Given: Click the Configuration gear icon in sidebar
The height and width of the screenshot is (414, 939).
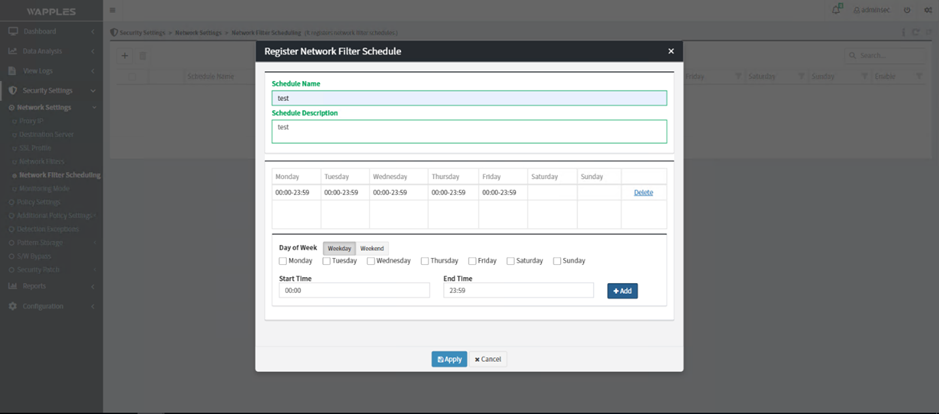Looking at the screenshot, I should [13, 306].
